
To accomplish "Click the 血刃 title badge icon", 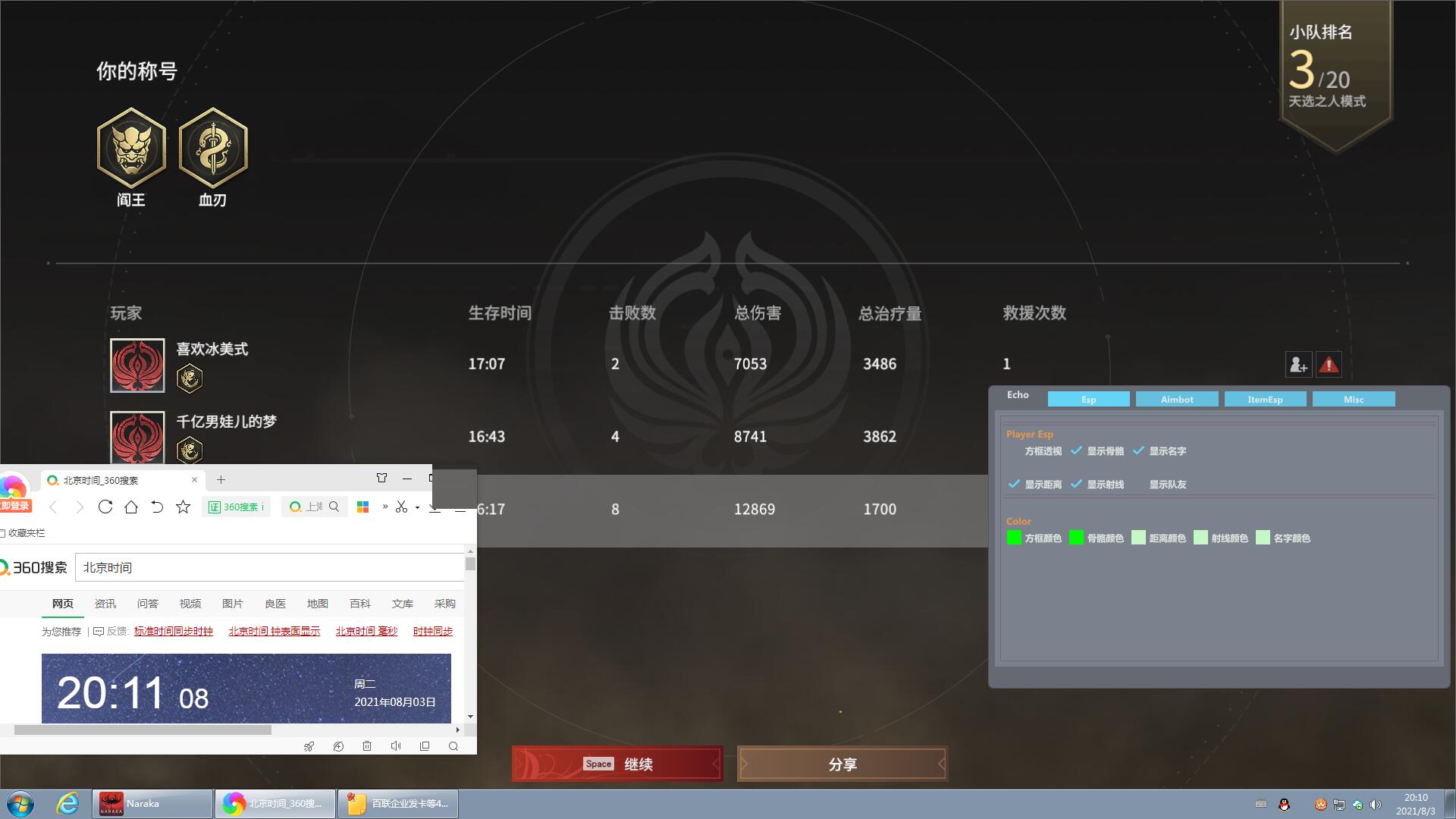I will pos(213,148).
